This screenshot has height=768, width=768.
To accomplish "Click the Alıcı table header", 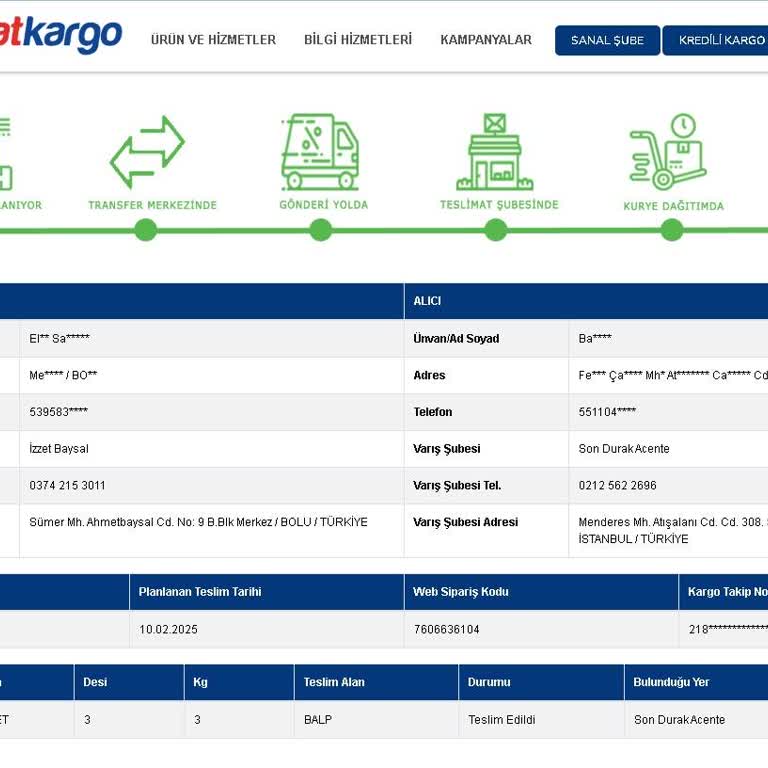I will pyautogui.click(x=586, y=301).
